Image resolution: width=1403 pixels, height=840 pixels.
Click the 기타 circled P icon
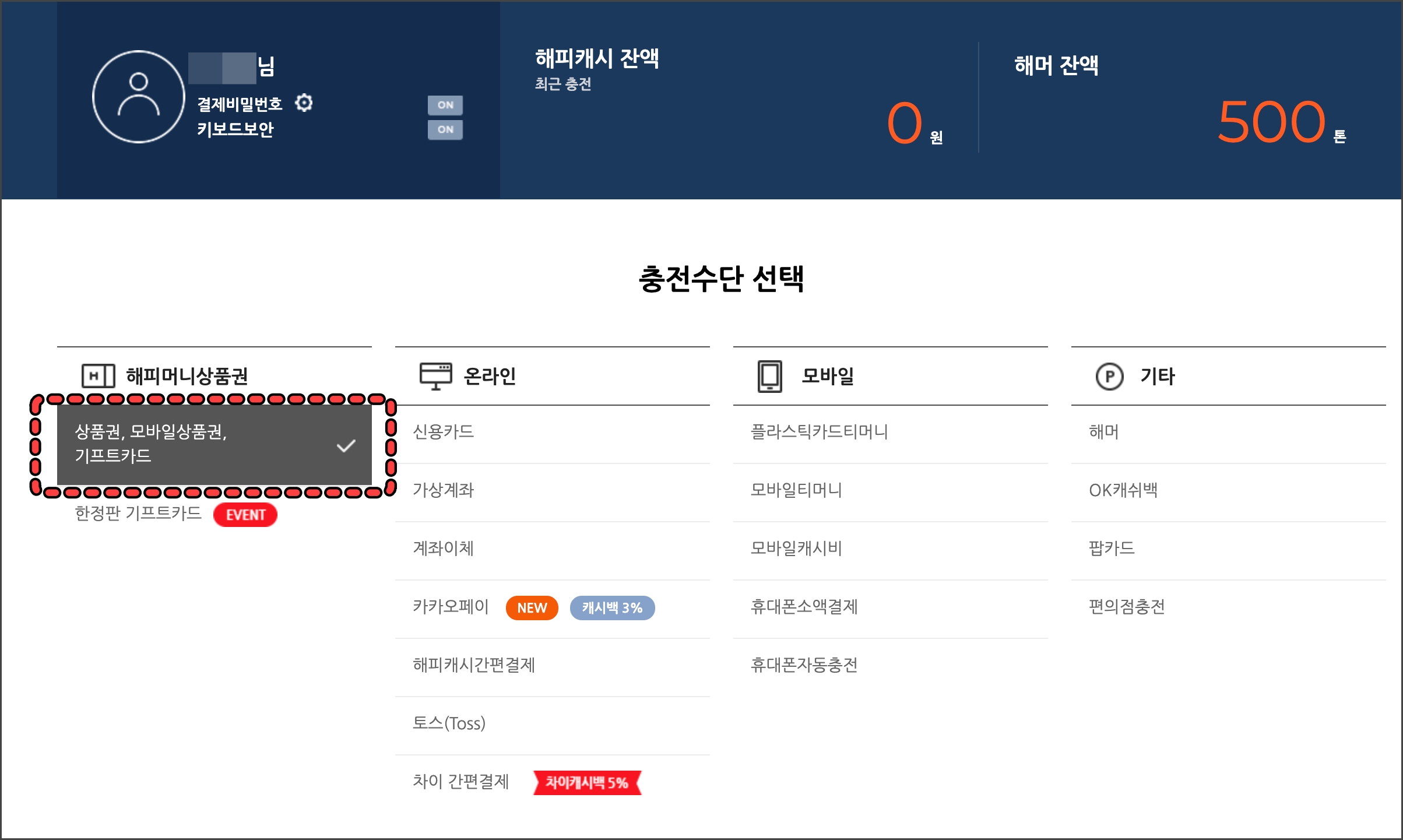1109,376
